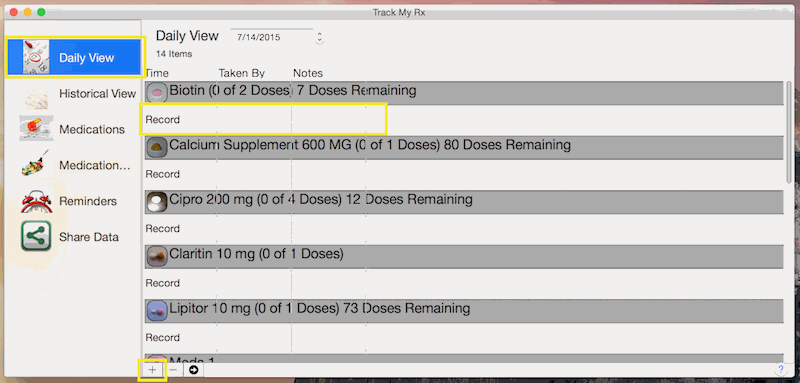This screenshot has width=800, height=383.
Task: Open the Medications pill bottle icon
Action: point(36,129)
